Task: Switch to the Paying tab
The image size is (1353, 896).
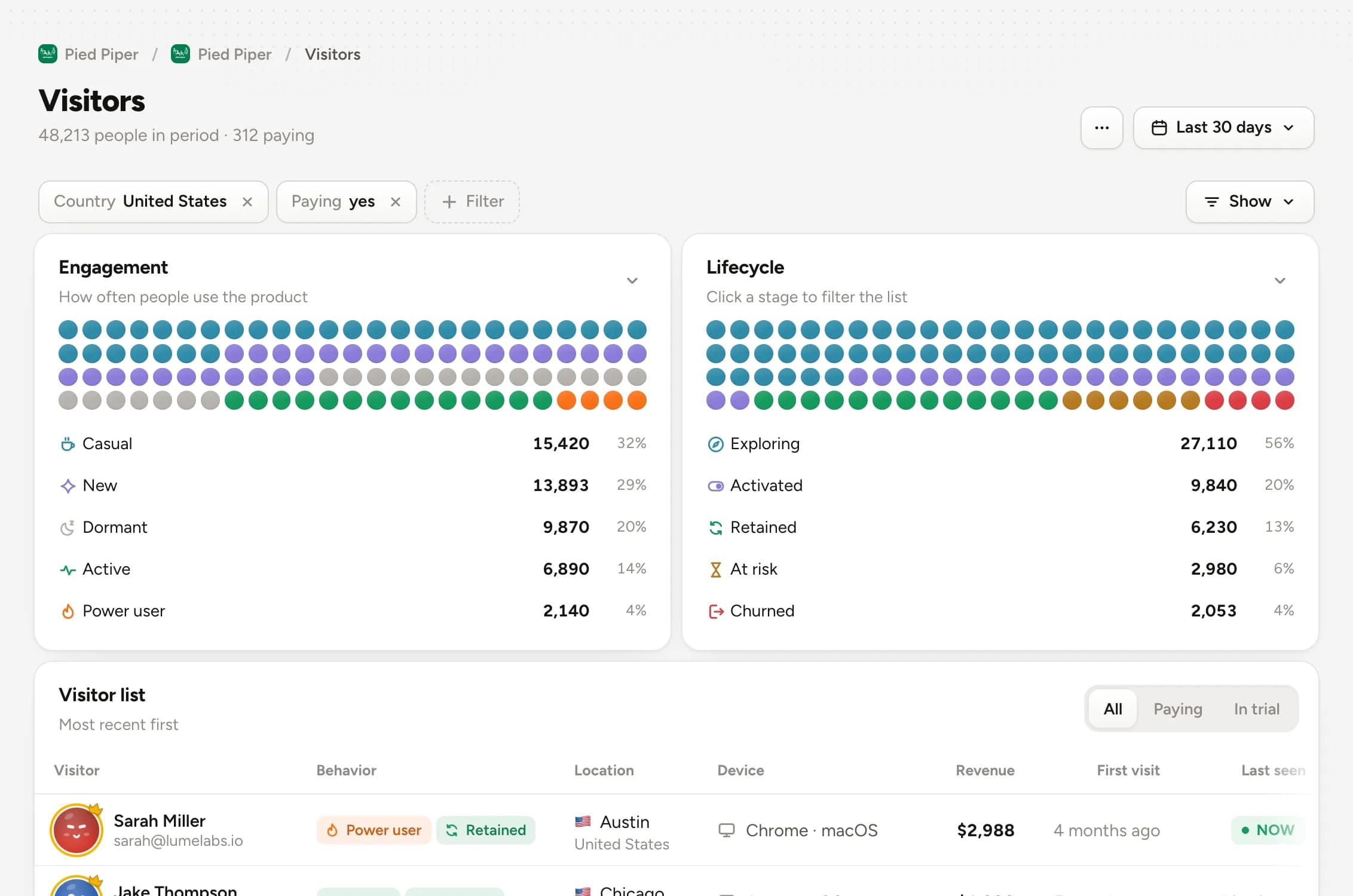Action: [1177, 709]
